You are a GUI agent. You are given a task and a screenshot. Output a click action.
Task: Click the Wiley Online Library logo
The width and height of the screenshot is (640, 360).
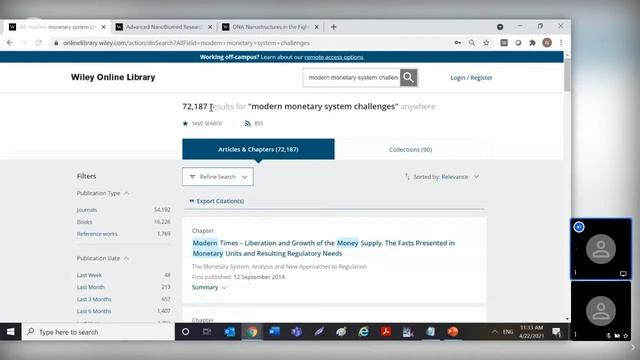pos(113,77)
